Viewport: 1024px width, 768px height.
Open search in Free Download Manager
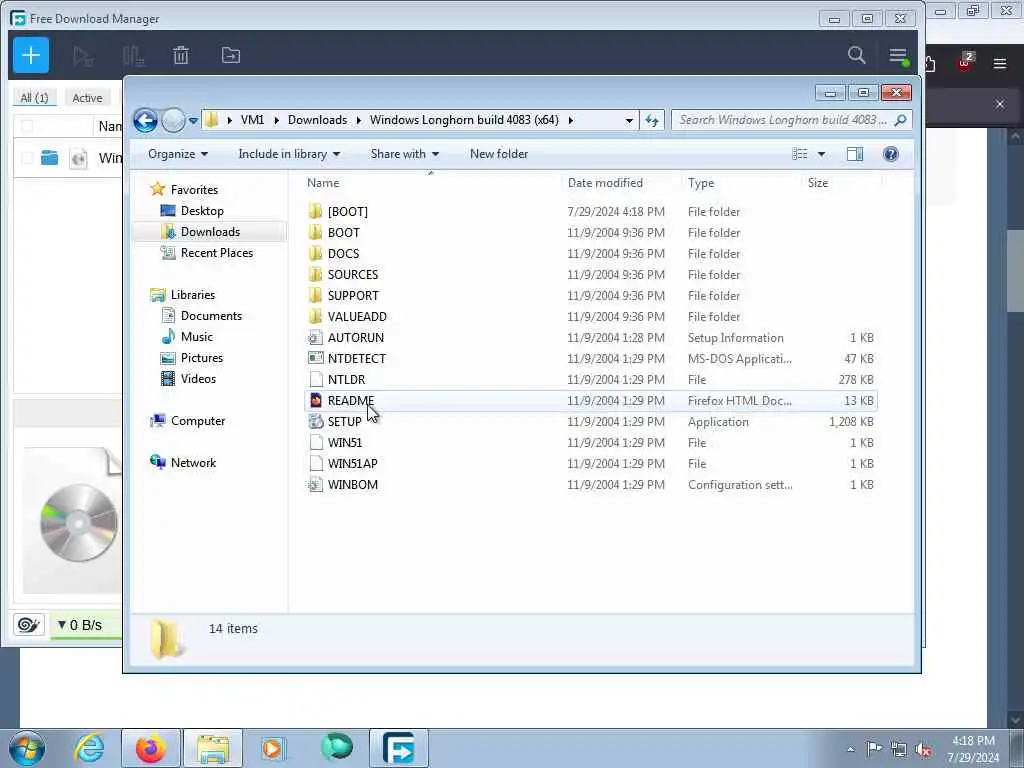tap(856, 55)
